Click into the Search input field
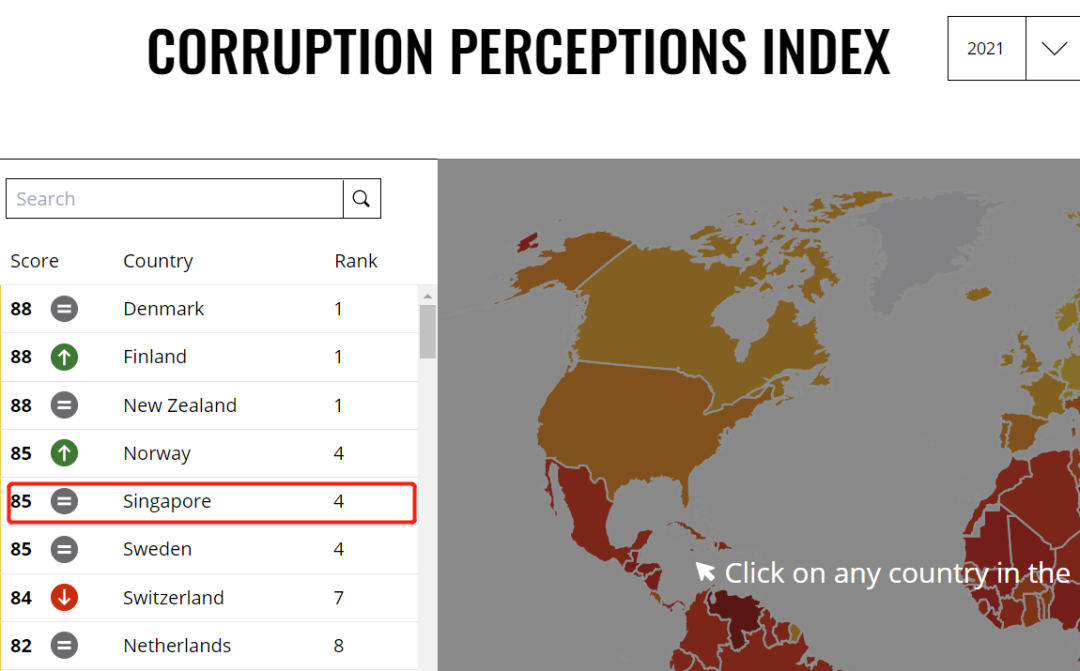 tap(174, 198)
